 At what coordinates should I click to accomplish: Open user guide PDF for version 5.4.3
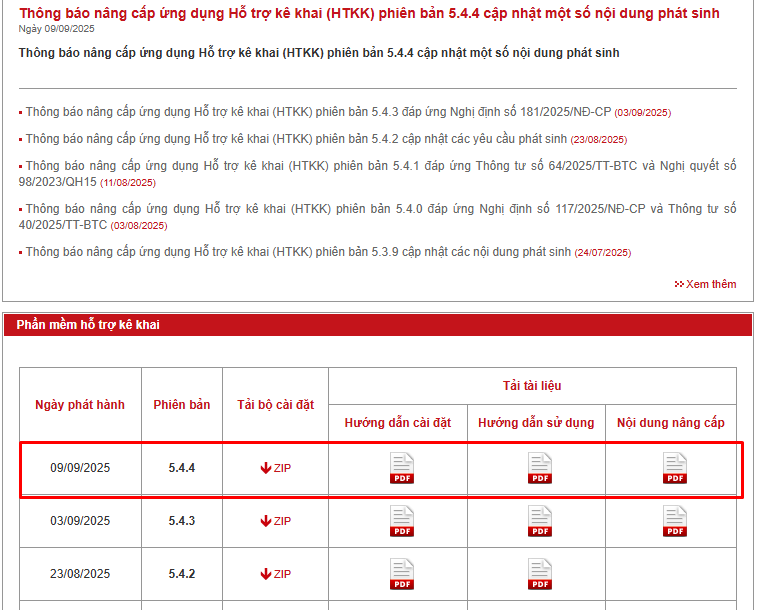540,521
